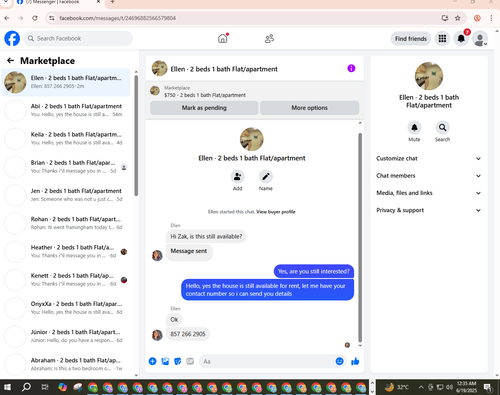Open the Messenger browser tab
Screen dimensions: 500x395
click(58, 2)
